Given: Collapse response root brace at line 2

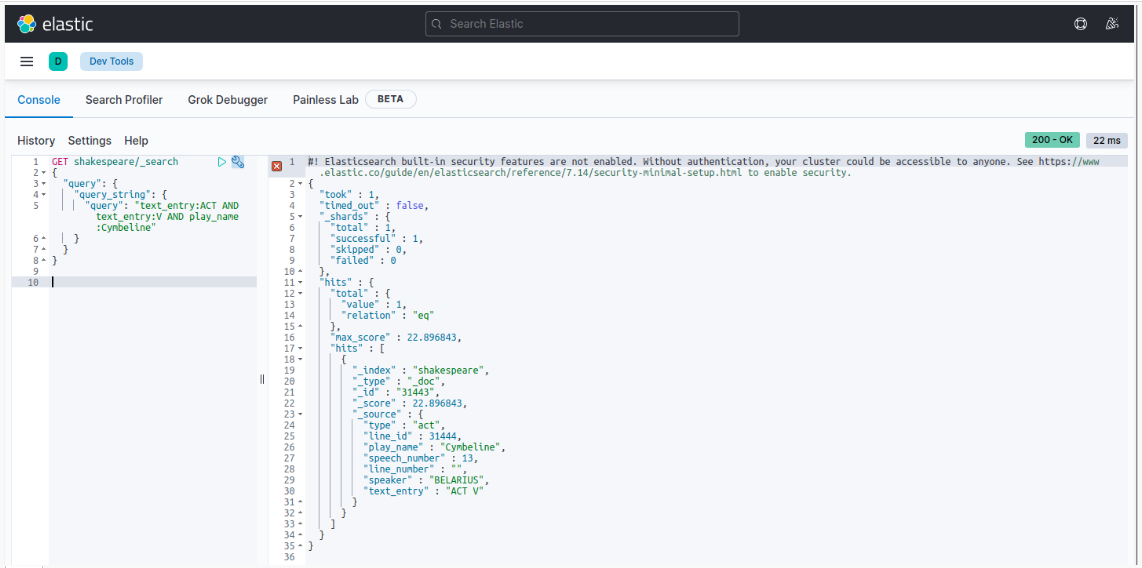Looking at the screenshot, I should click(x=300, y=184).
